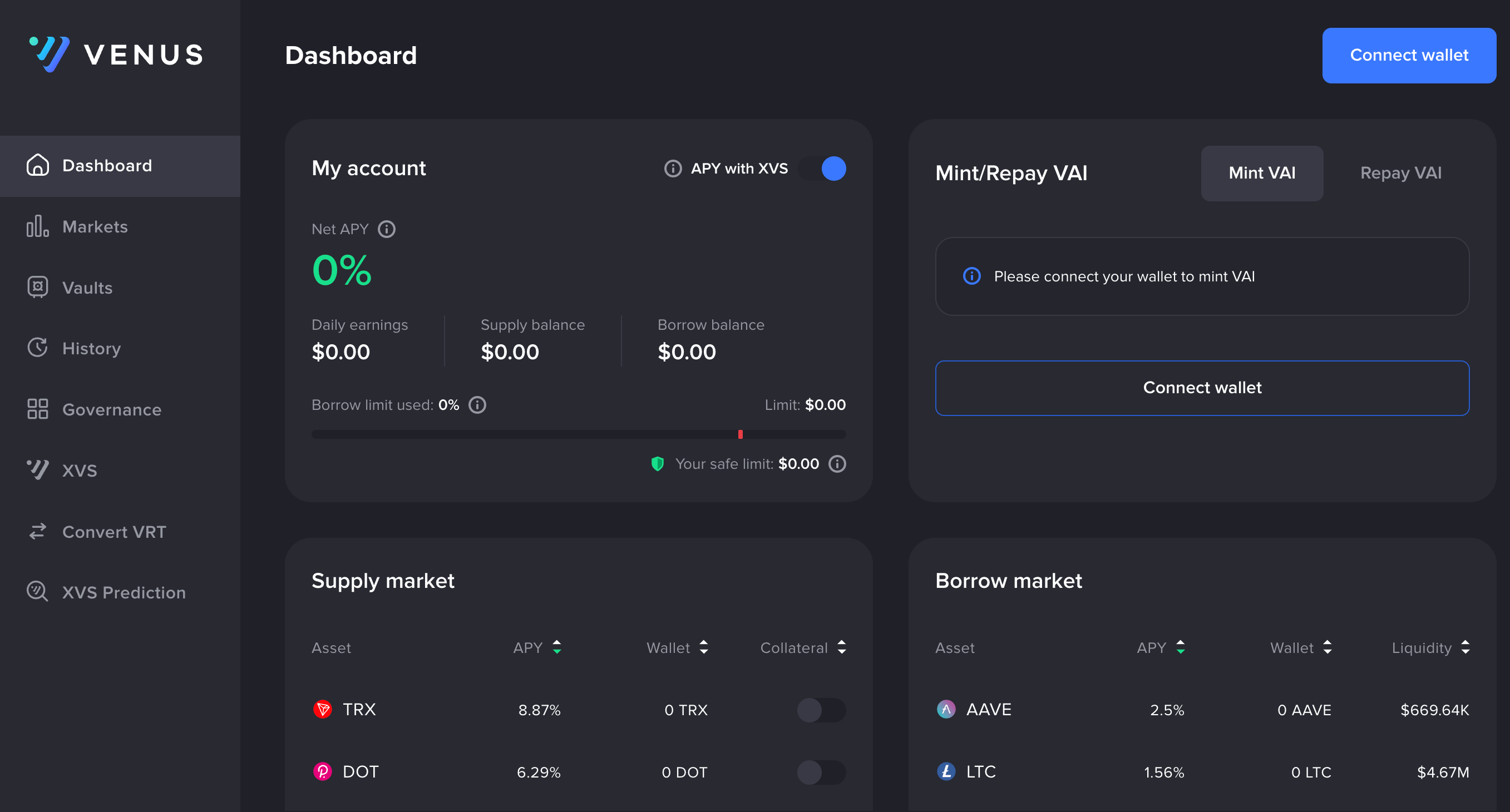
Task: Click the LTC 1.56% borrow APY
Action: [1164, 772]
